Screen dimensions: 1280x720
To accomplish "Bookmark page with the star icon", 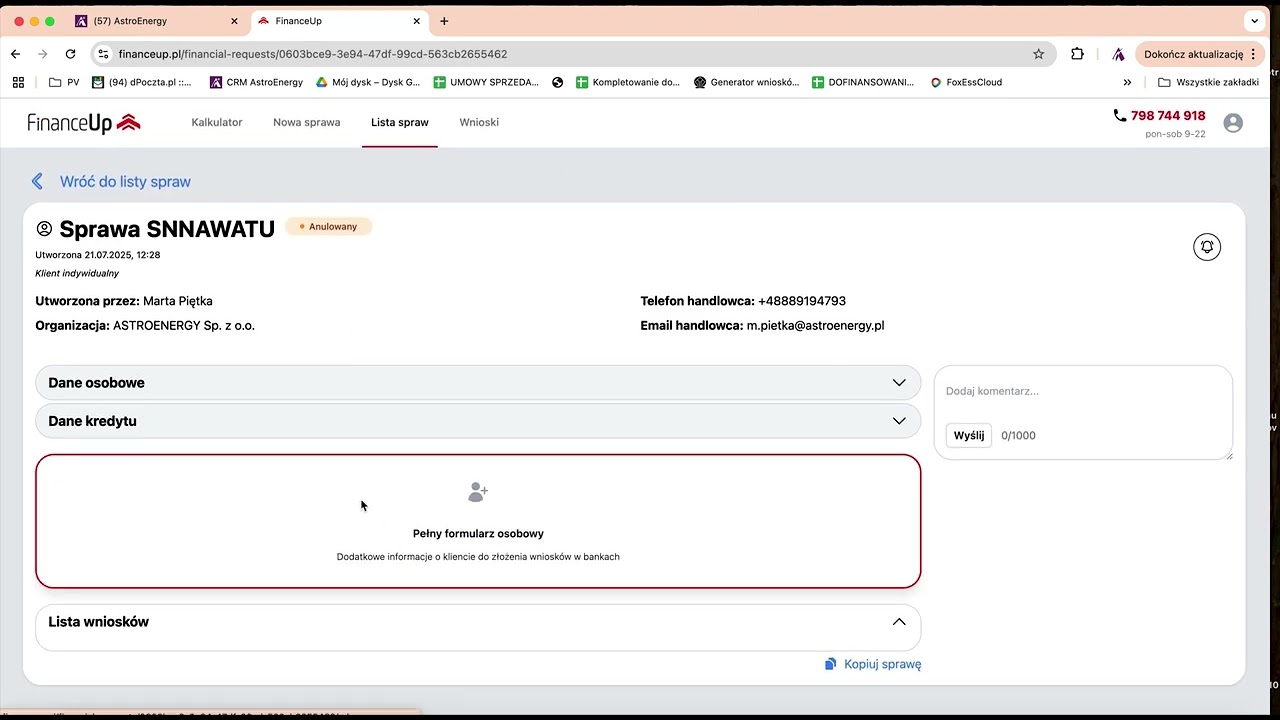I will [x=1039, y=54].
